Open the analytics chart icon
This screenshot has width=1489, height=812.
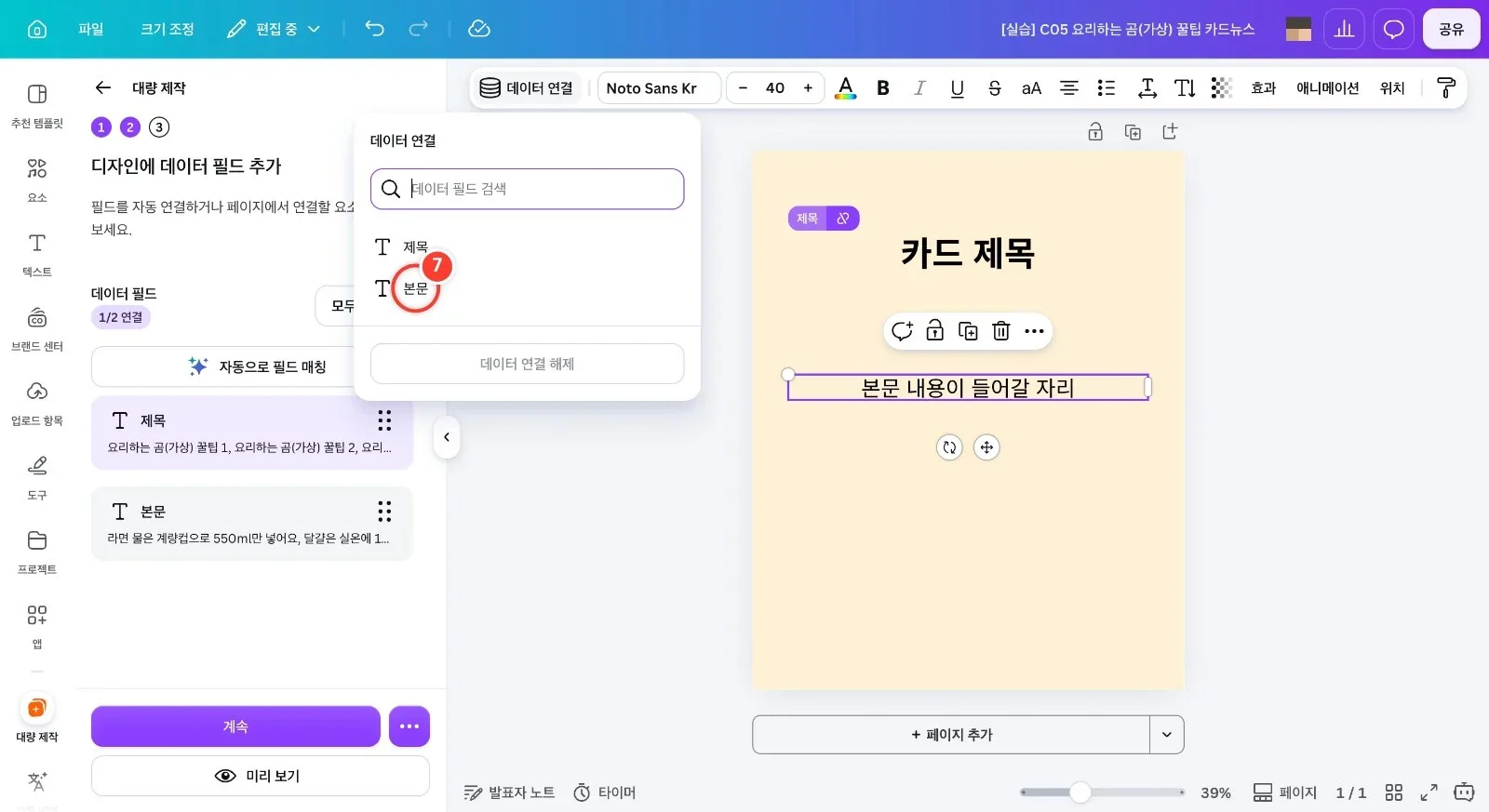pyautogui.click(x=1344, y=29)
